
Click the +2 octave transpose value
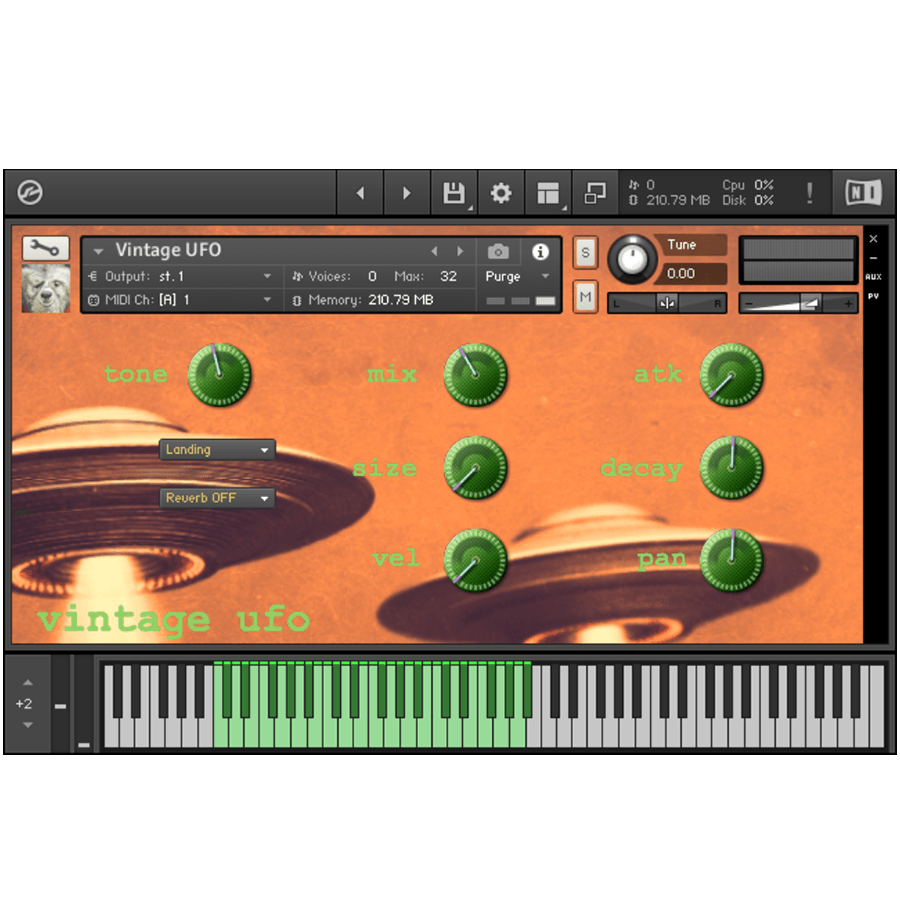coord(24,704)
